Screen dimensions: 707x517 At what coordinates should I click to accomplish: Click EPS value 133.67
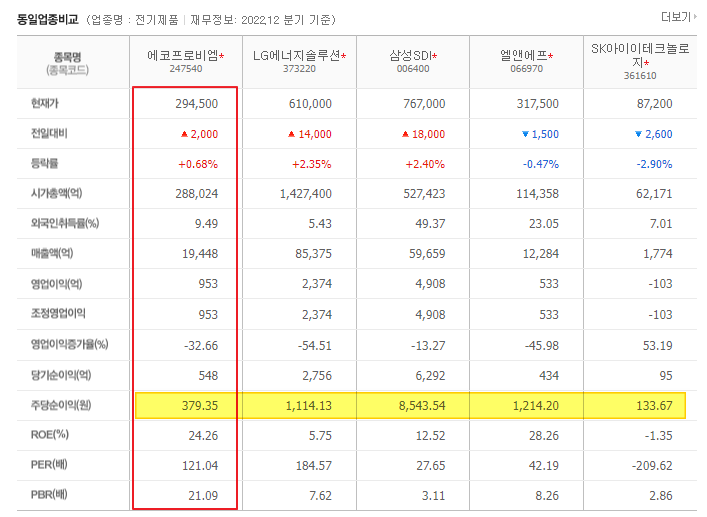tap(654, 406)
